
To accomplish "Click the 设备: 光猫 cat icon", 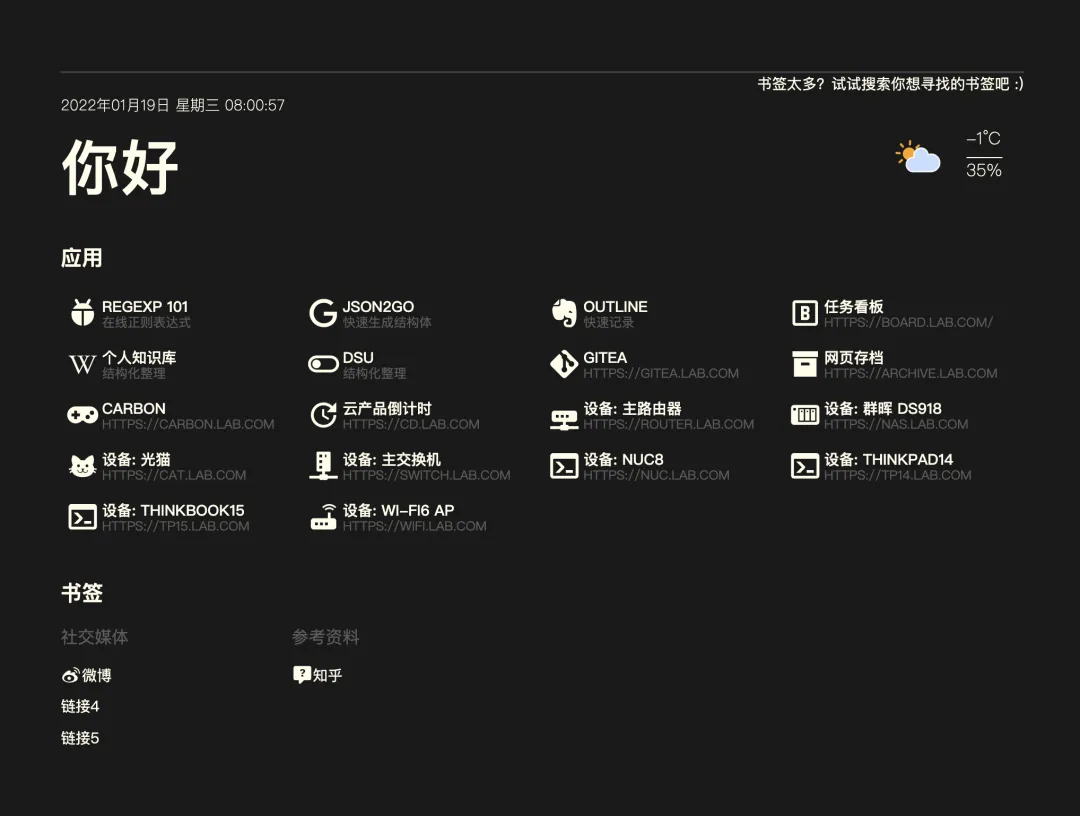I will 83,466.
